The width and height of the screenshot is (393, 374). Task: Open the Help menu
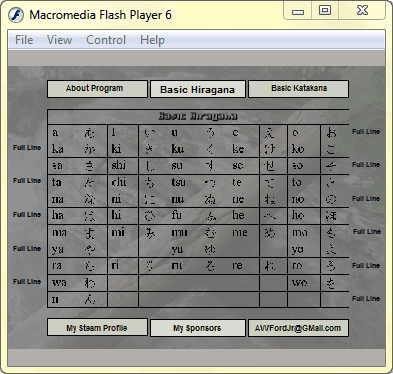pyautogui.click(x=152, y=40)
